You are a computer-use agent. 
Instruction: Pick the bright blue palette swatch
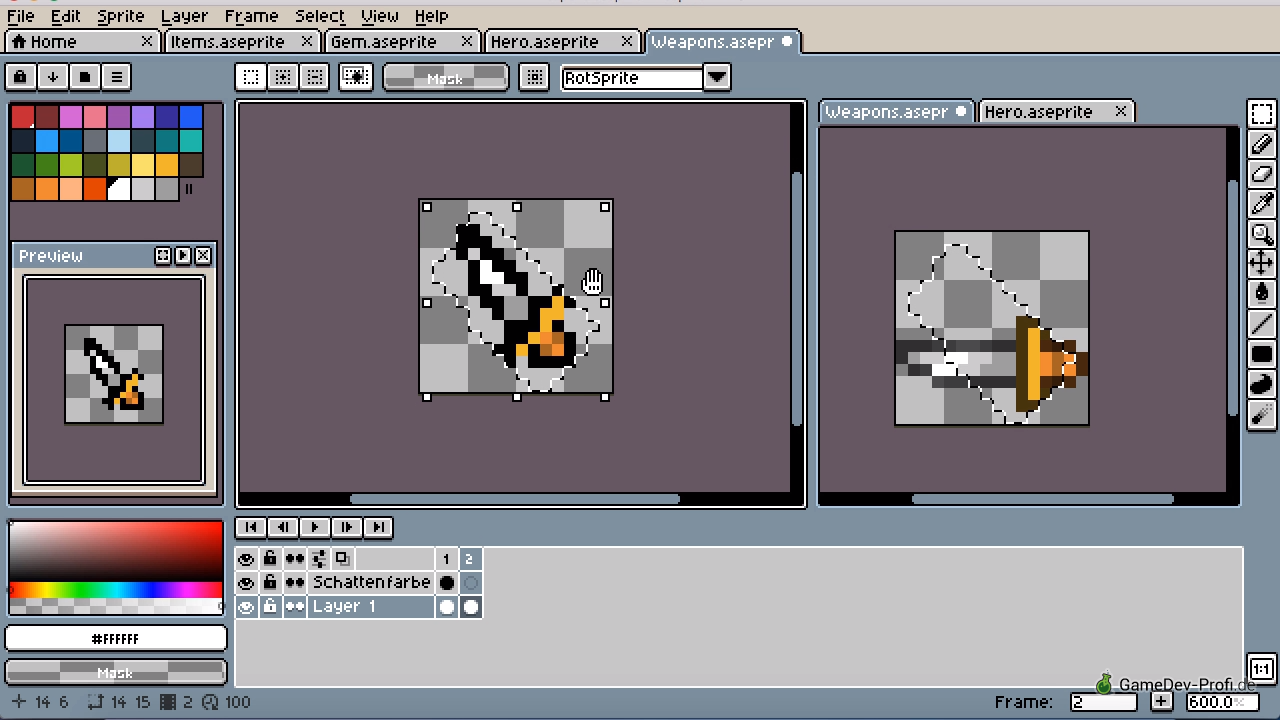[x=191, y=117]
